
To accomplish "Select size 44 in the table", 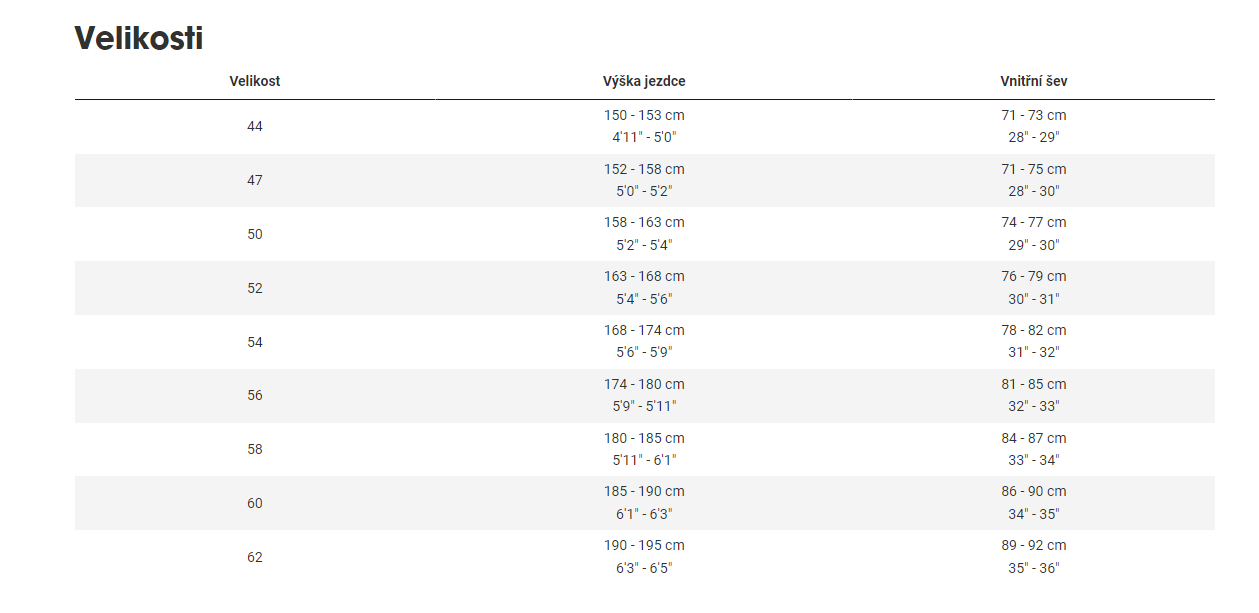I will click(255, 127).
